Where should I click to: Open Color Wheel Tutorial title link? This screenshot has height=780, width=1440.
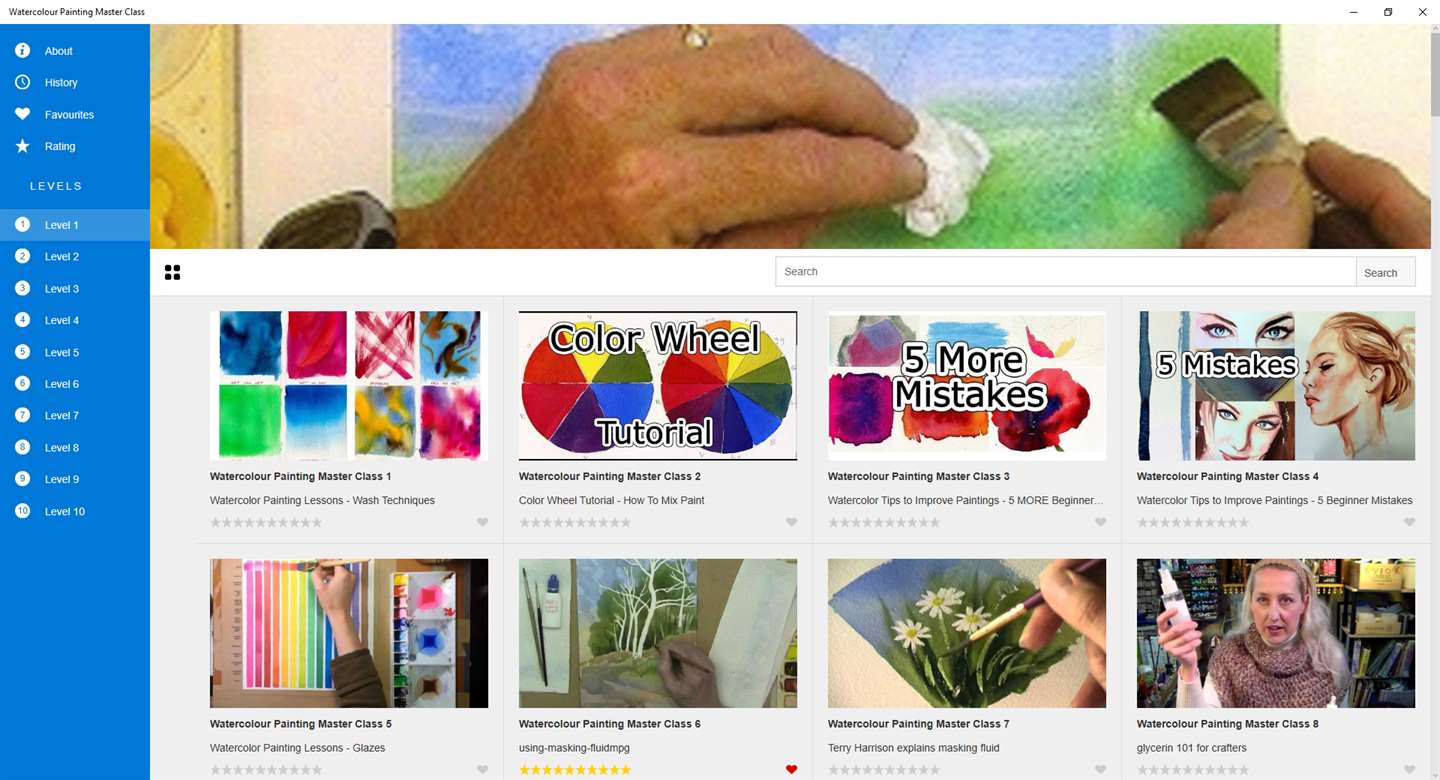pos(611,500)
